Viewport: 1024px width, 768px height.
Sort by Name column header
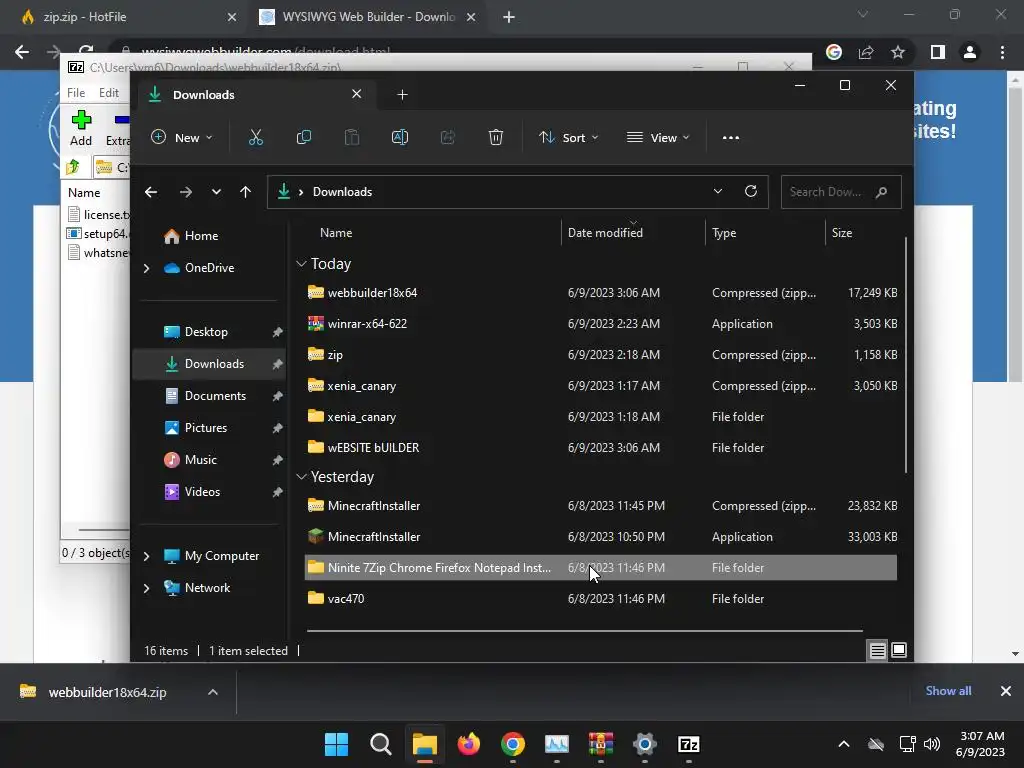(x=336, y=233)
